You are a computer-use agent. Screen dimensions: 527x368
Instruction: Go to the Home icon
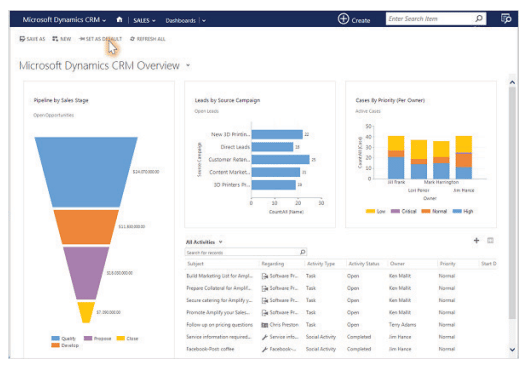pyautogui.click(x=119, y=20)
